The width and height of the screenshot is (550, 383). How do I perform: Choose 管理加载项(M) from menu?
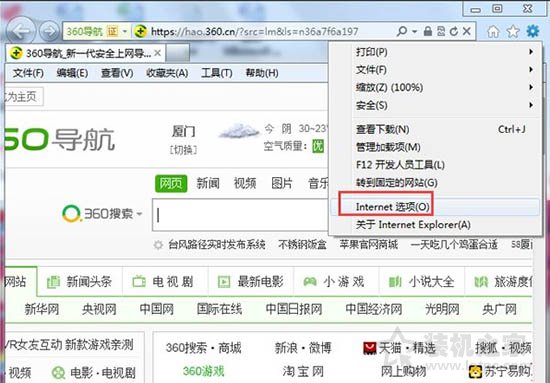pos(436,147)
